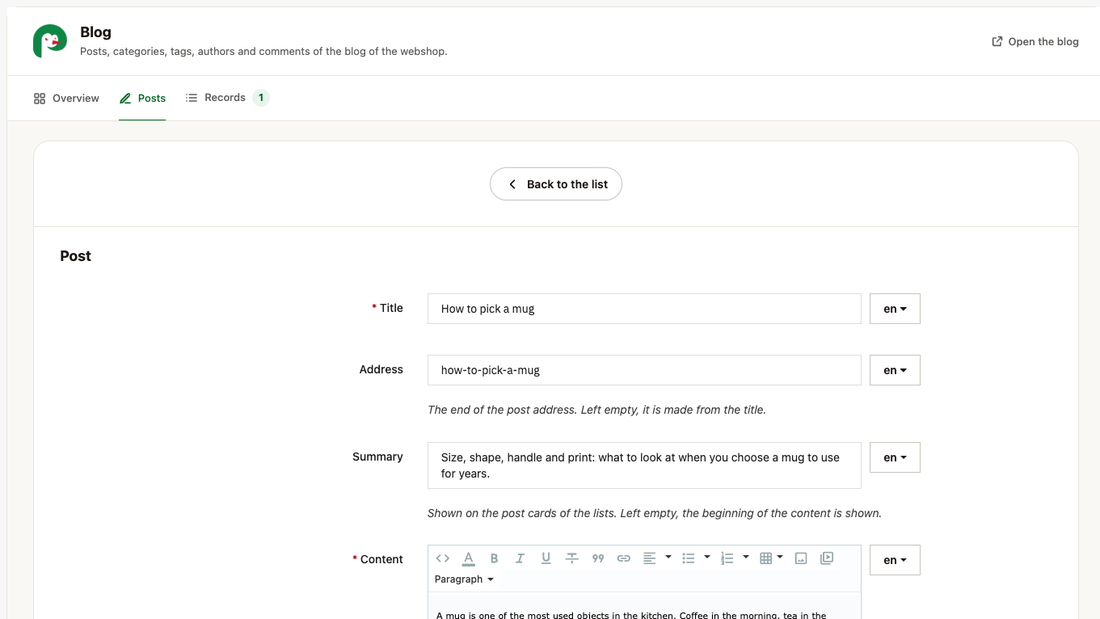Click the Address hint text about post address
1100x619 pixels.
click(x=596, y=410)
